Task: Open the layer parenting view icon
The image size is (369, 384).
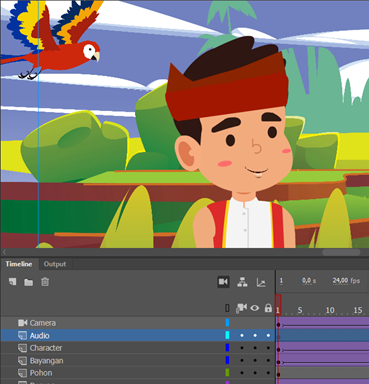Action: click(x=242, y=282)
